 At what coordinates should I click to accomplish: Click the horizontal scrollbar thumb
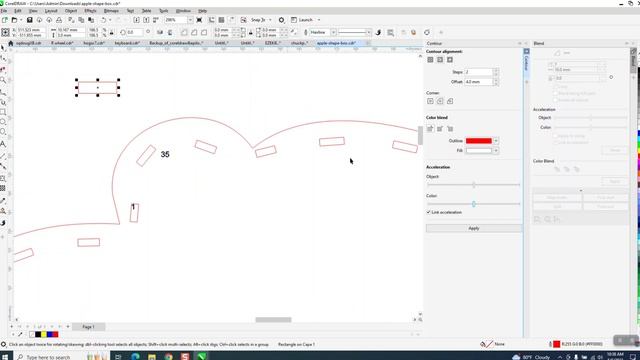click(273, 320)
